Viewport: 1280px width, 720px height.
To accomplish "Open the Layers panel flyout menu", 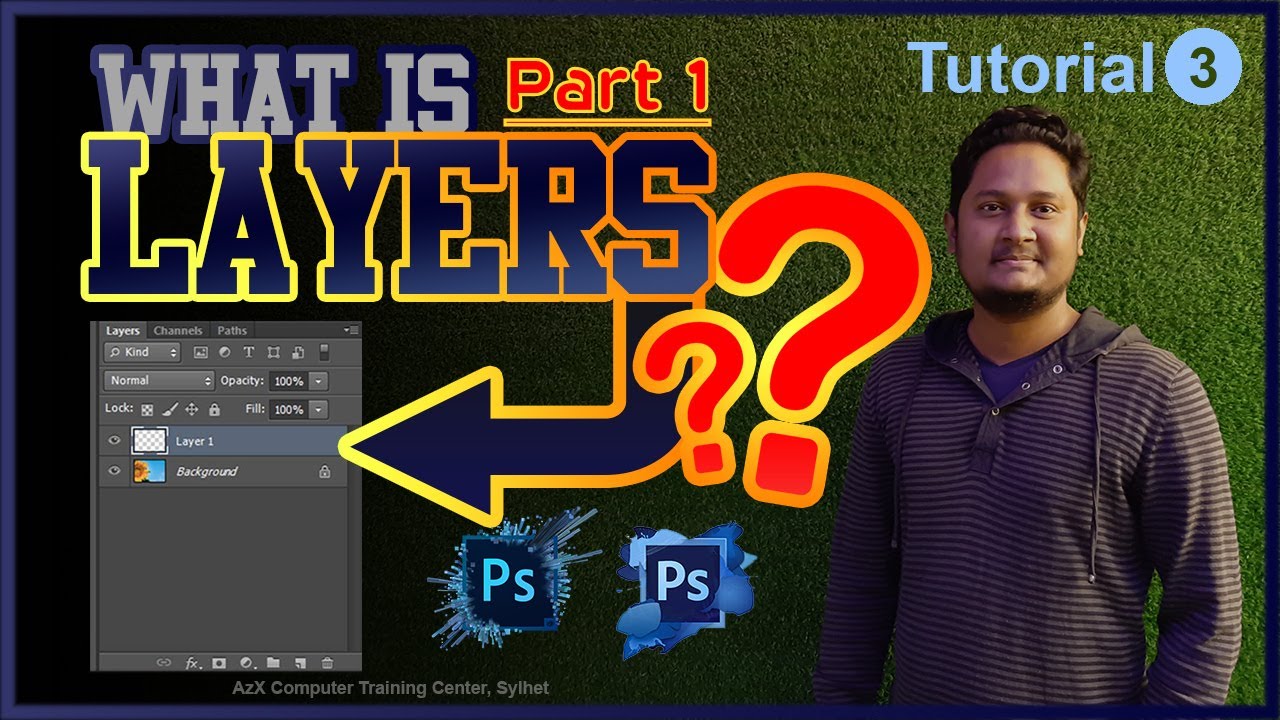I will pos(351,329).
